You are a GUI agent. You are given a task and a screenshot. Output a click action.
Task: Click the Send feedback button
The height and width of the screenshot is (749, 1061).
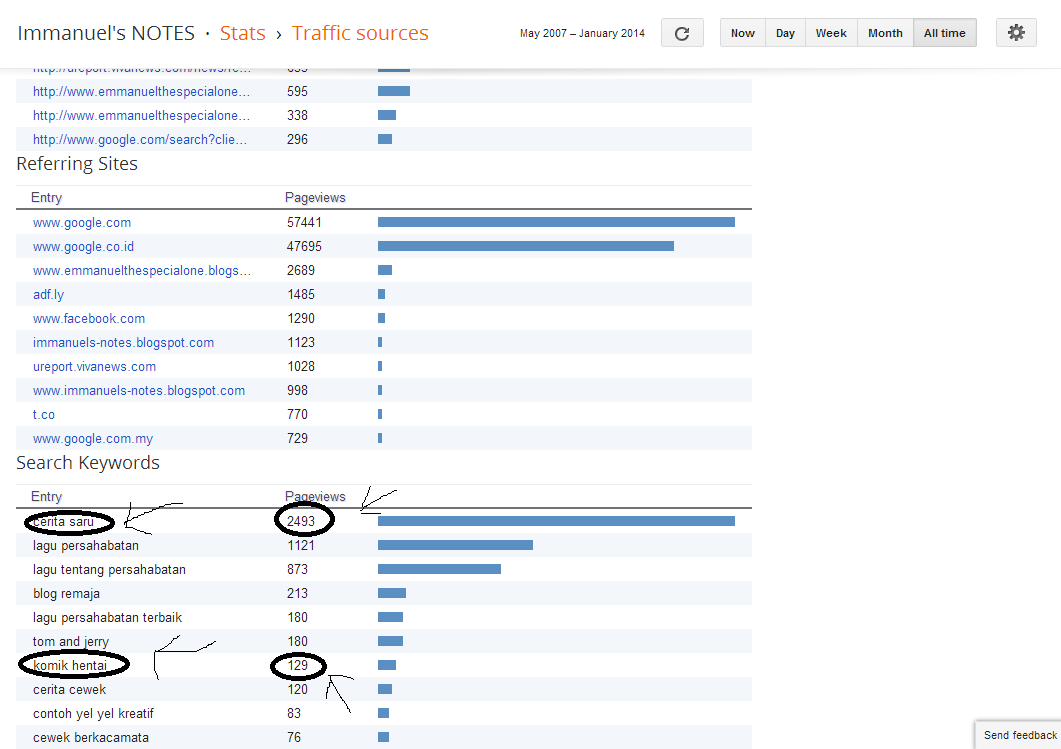point(1019,735)
